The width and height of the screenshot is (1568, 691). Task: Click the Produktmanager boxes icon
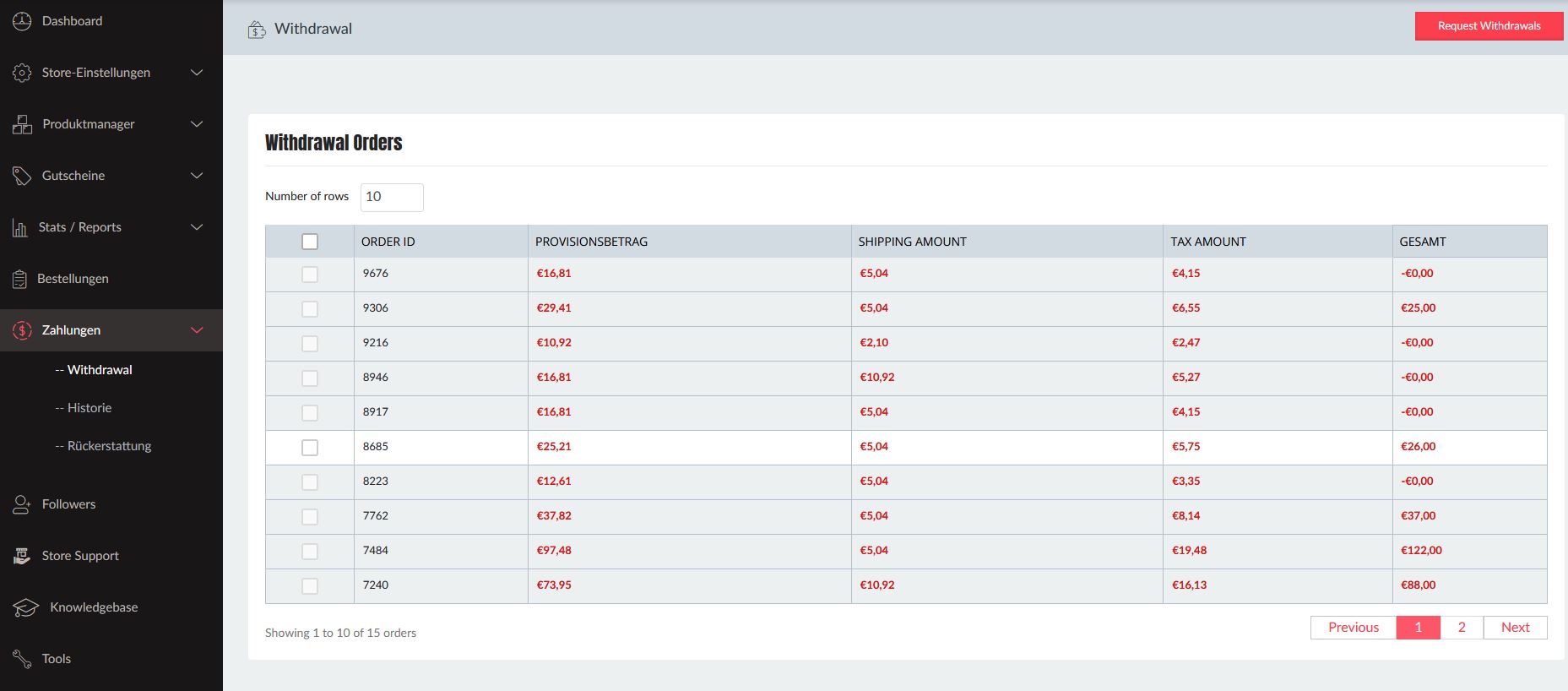(22, 125)
